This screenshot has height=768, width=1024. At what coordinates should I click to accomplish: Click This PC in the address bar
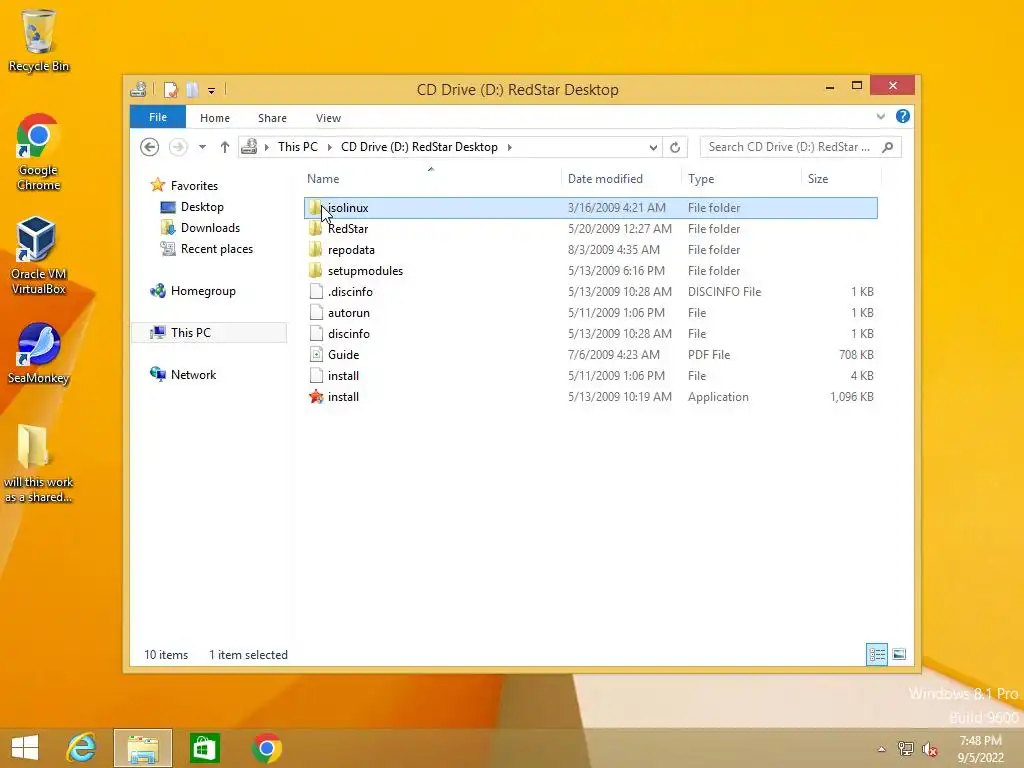point(298,147)
